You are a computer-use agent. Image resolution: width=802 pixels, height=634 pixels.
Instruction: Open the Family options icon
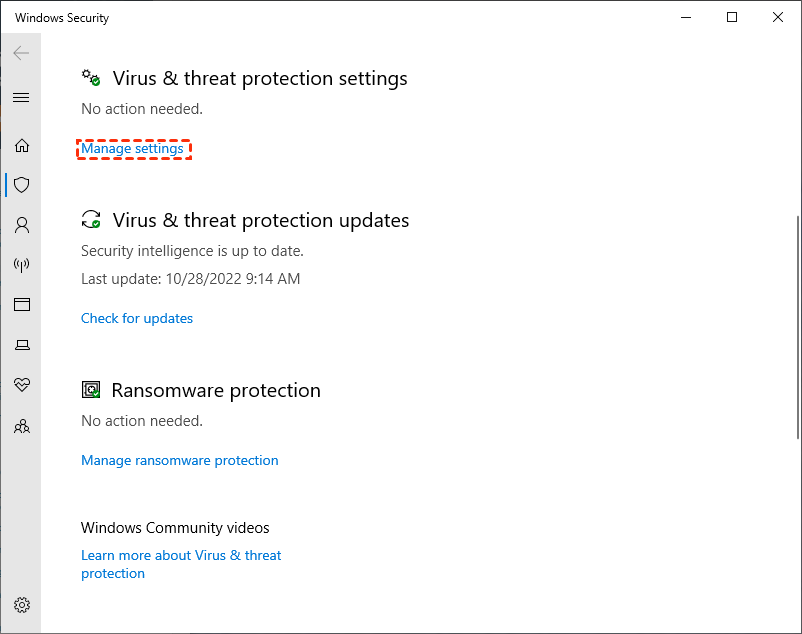22,426
